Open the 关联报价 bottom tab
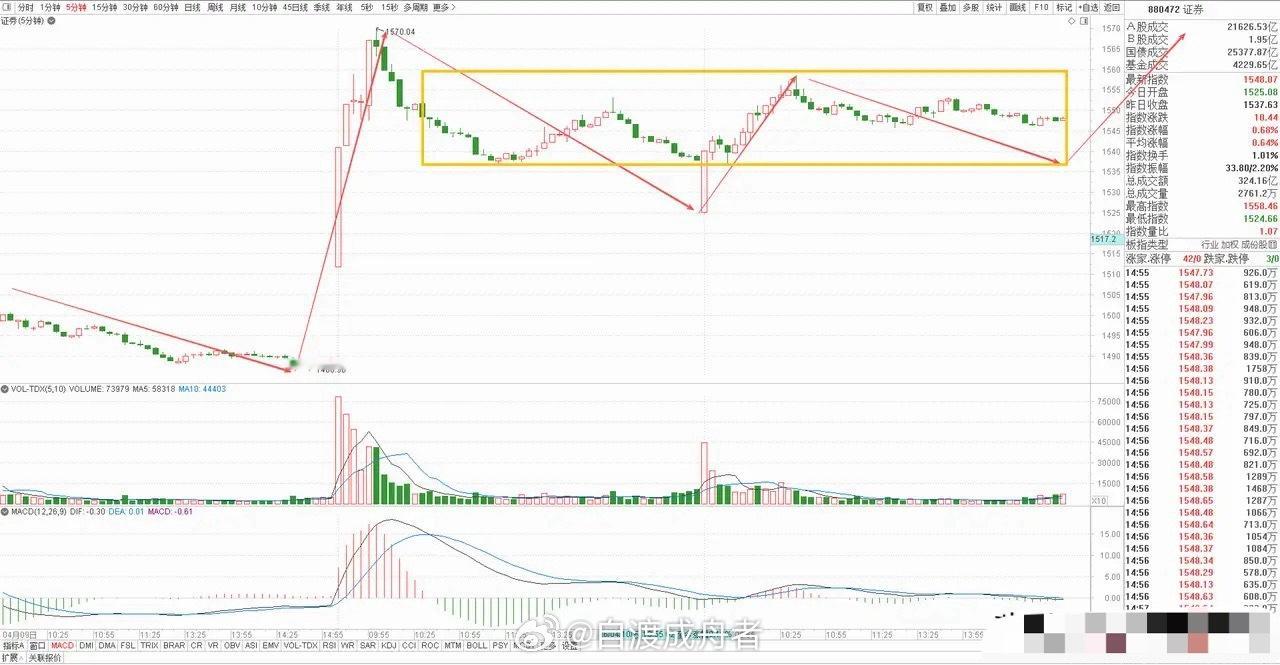The height and width of the screenshot is (665, 1280). (x=44, y=658)
